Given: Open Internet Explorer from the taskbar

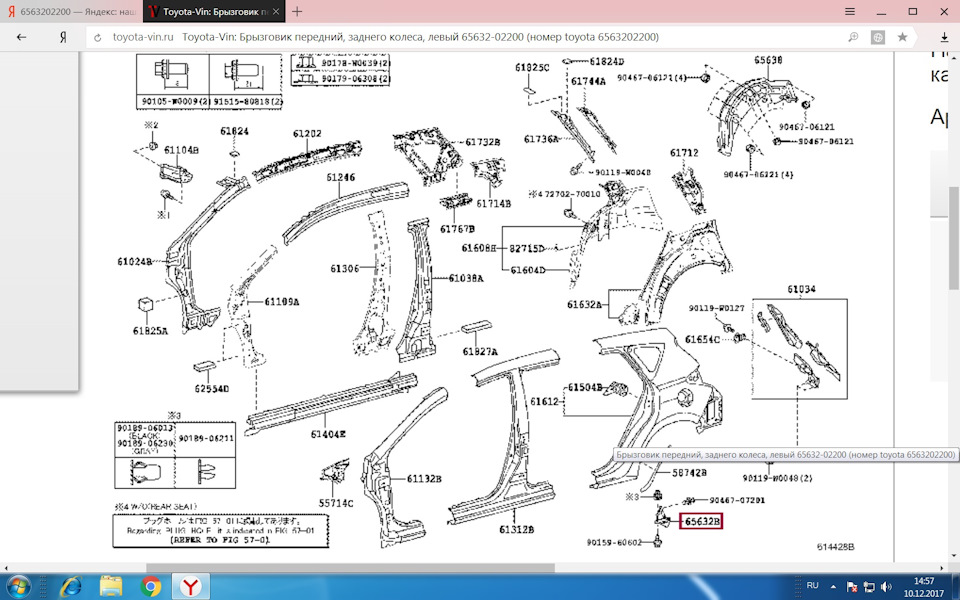Looking at the screenshot, I should pos(70,585).
